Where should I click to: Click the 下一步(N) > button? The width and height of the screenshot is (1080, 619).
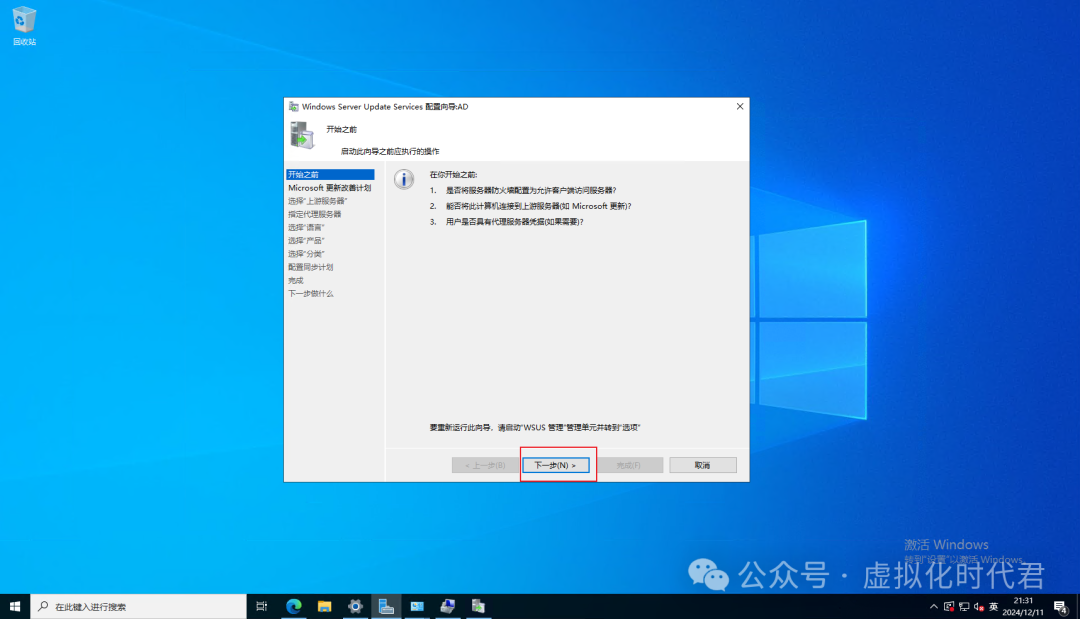(555, 465)
